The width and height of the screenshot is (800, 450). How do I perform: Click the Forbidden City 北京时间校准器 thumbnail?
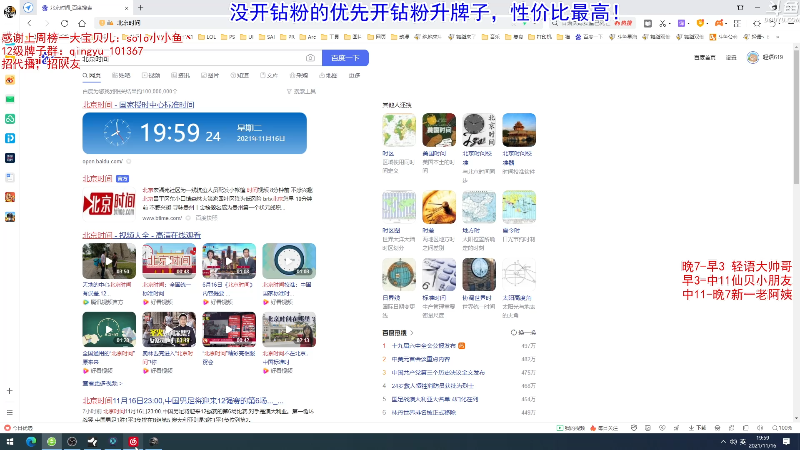pos(519,130)
